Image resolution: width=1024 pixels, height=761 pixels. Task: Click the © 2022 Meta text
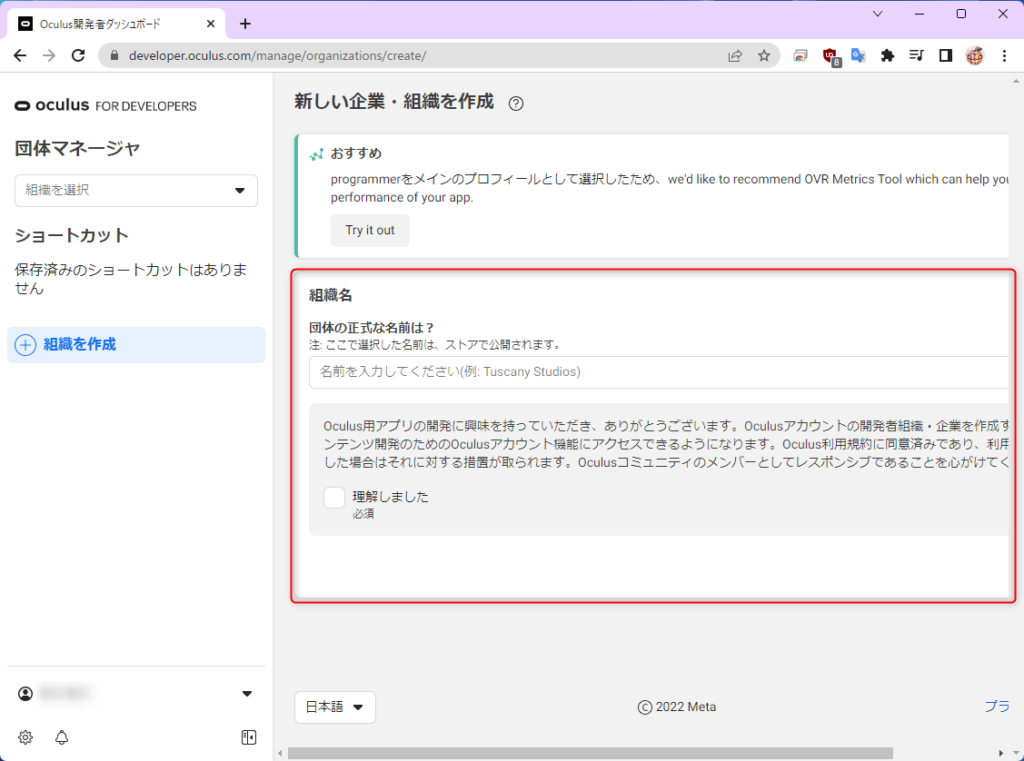tap(677, 707)
